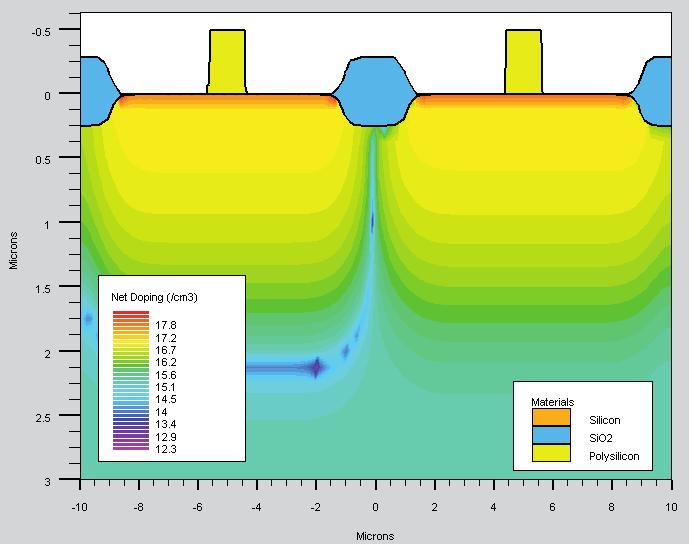Click the Polysilicon yellow material swatch
Screen dimensions: 689x544
551,453
